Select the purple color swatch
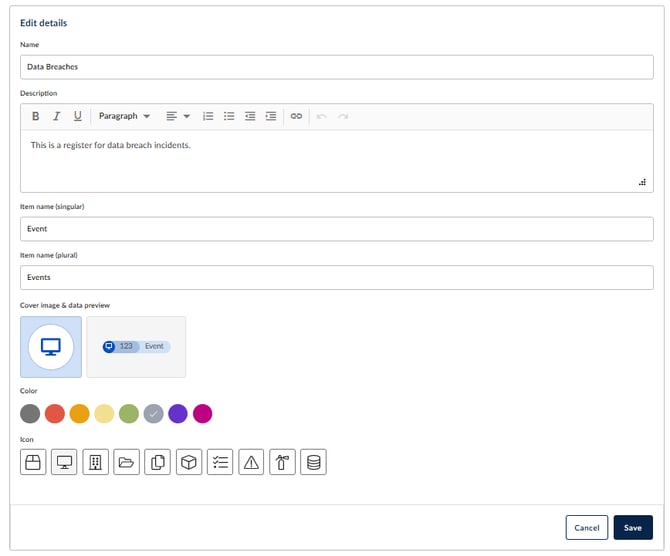Viewport: 670px width, 556px height. coord(178,413)
